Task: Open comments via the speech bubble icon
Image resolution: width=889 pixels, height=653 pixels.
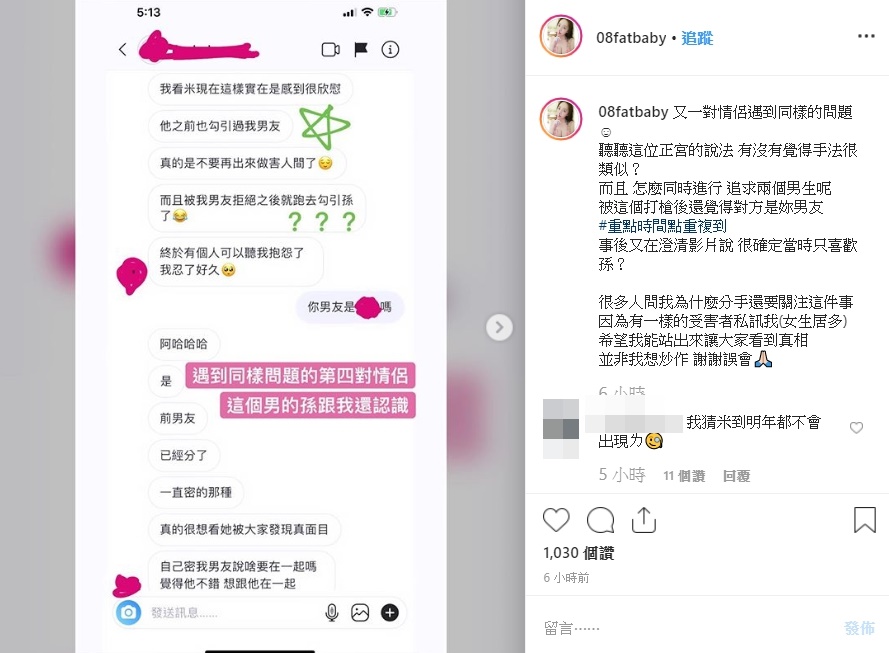Action: (x=600, y=520)
